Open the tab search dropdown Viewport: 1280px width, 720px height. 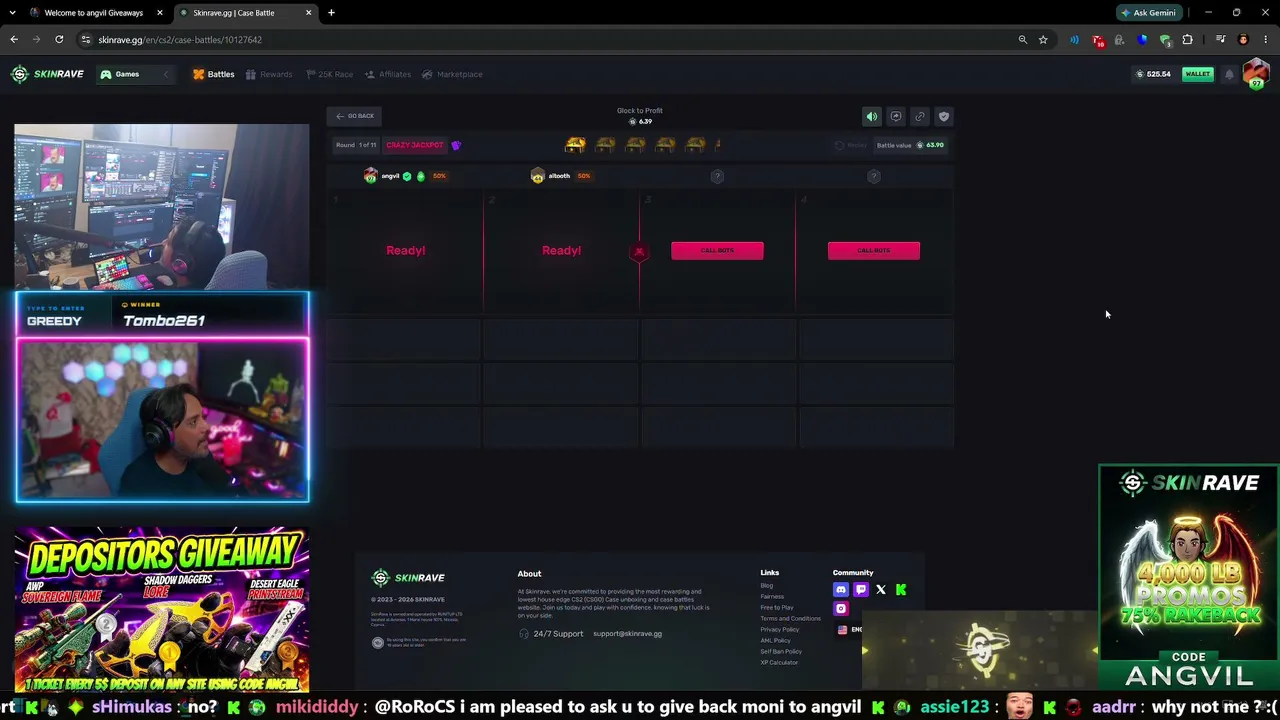click(x=13, y=13)
